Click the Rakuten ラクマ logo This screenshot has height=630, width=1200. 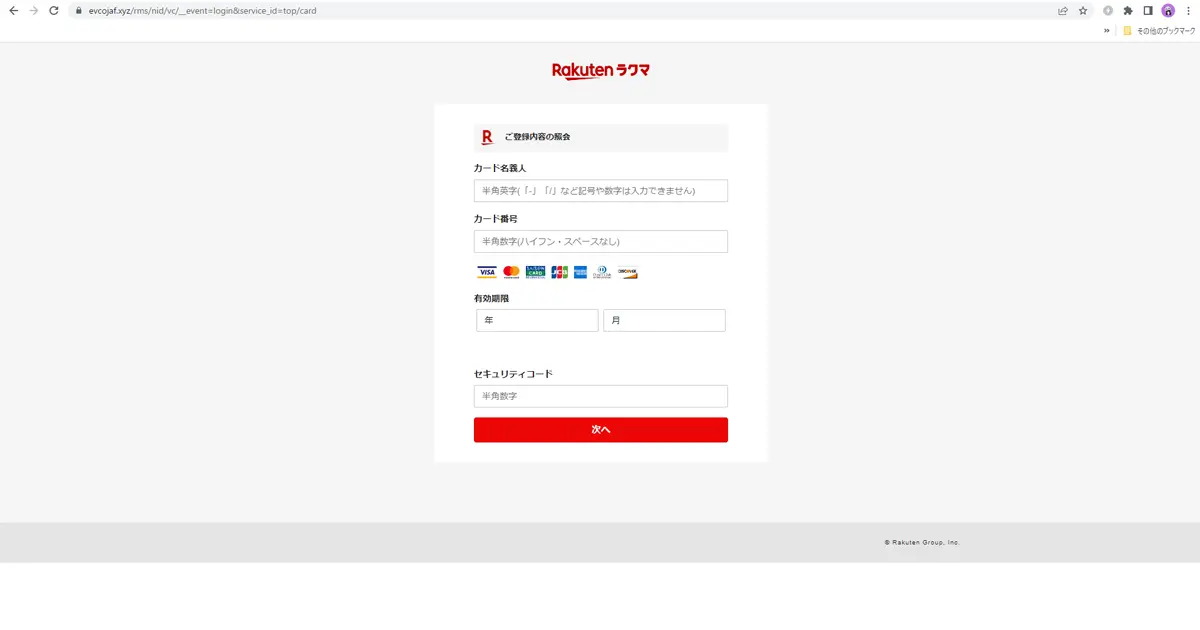[x=601, y=71]
